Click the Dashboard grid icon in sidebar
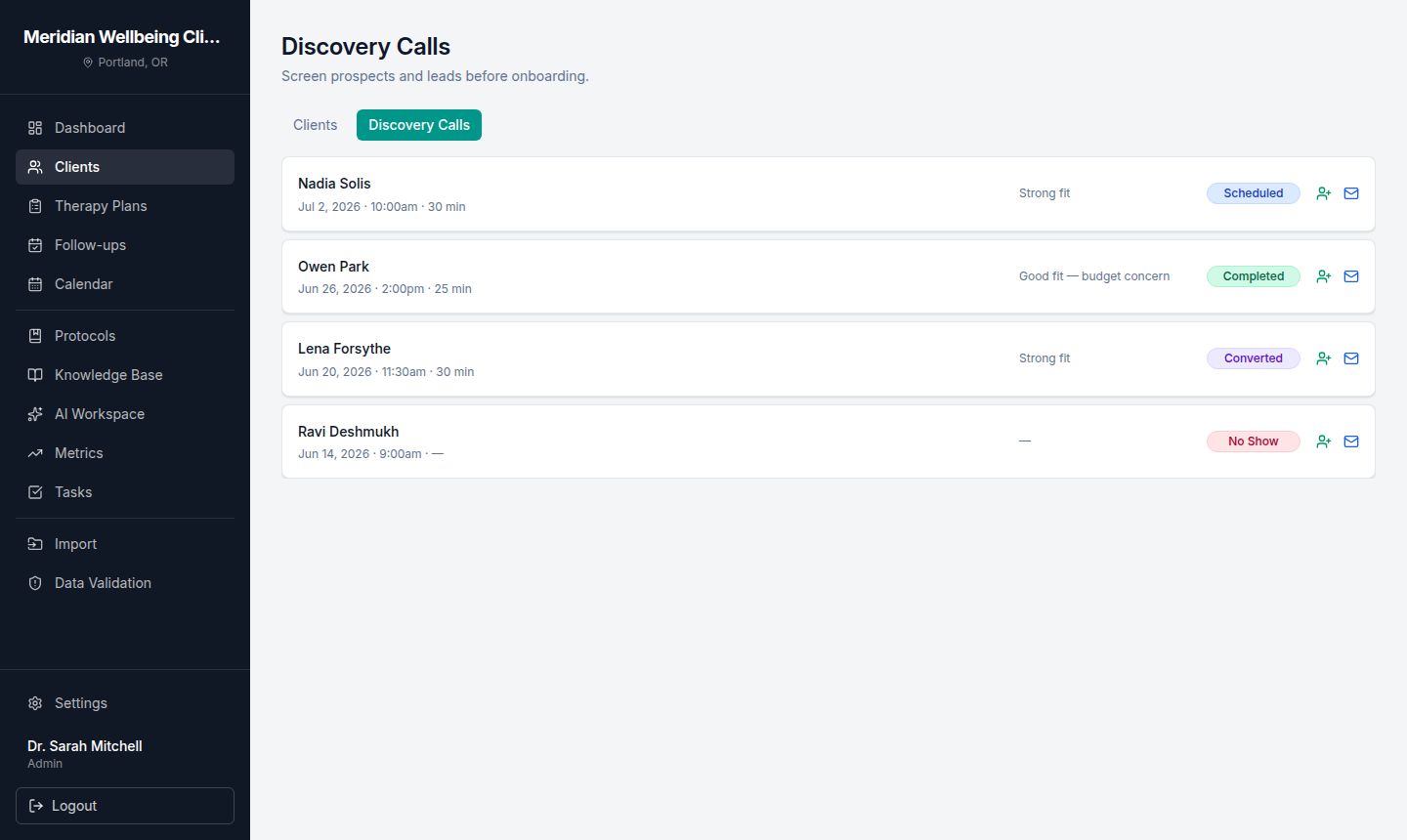The height and width of the screenshot is (840, 1407). 35,128
